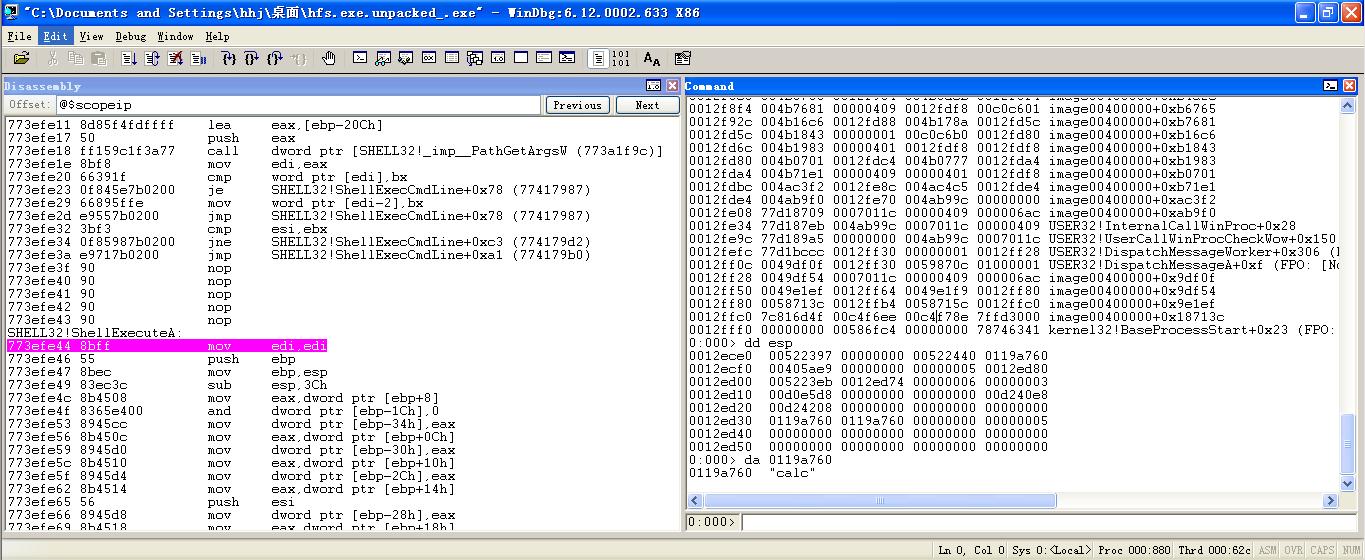Toggle Source mode off (101) button
Image resolution: width=1365 pixels, height=560 pixels.
point(621,59)
